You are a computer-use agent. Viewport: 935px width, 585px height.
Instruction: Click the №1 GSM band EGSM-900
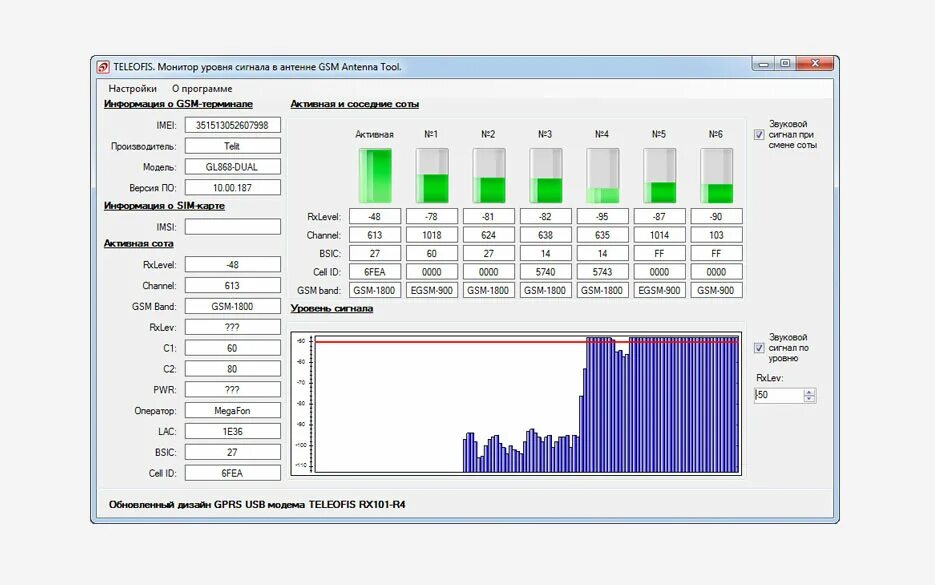[x=432, y=290]
